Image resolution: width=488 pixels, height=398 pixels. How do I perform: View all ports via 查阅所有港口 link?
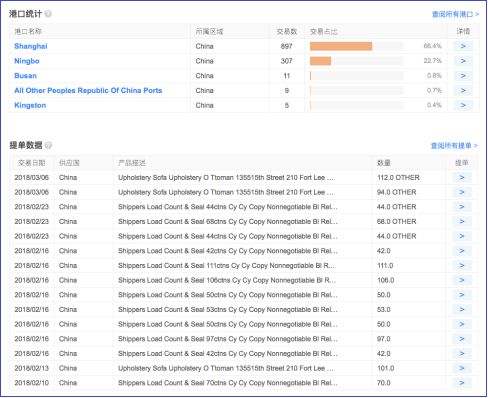tap(455, 14)
